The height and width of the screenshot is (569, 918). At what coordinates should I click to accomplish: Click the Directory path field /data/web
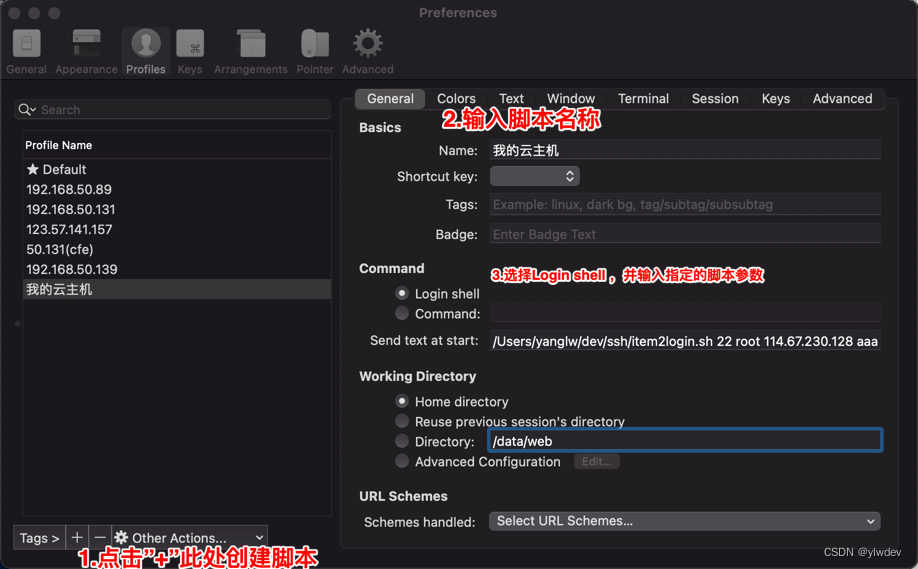685,441
